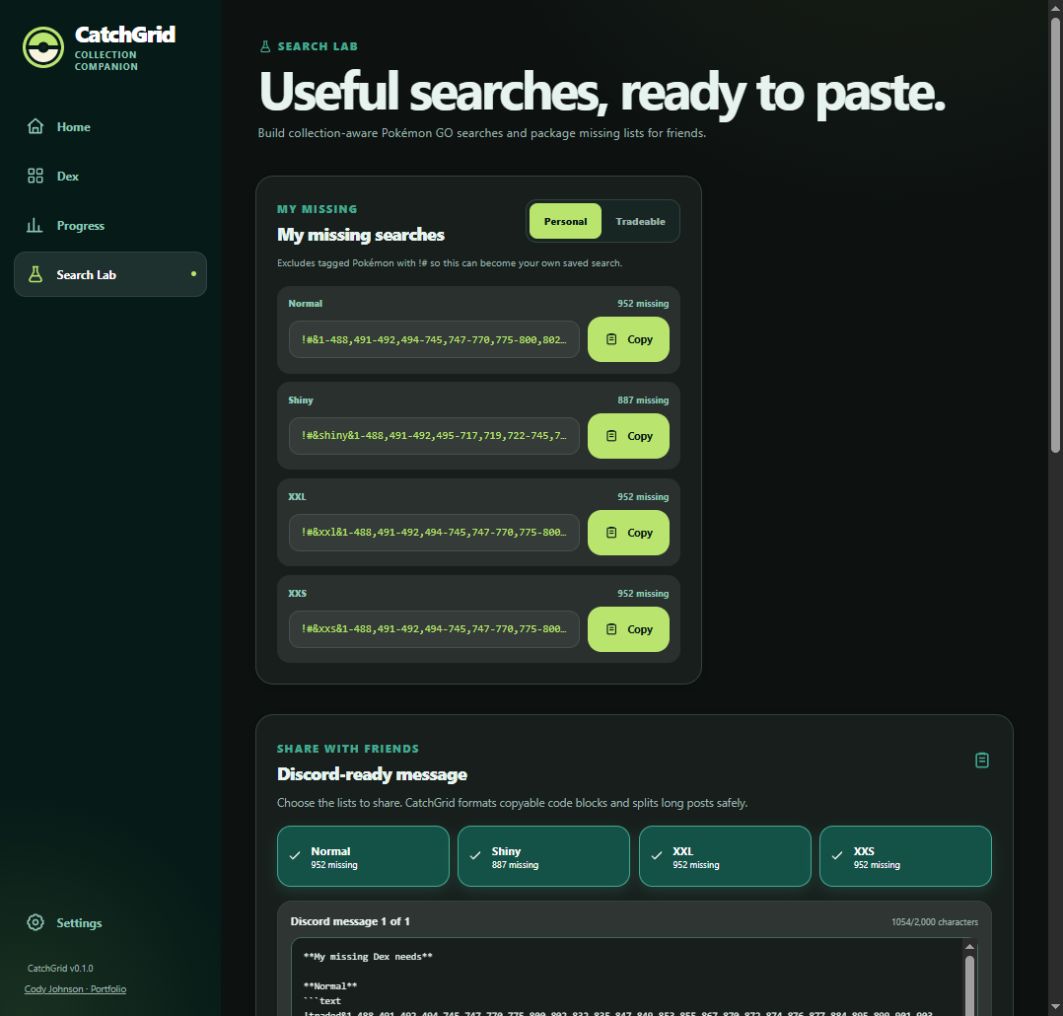Screen dimensions: 1063x1016
Task: Copy the Shiny missing search string
Action: [628, 436]
